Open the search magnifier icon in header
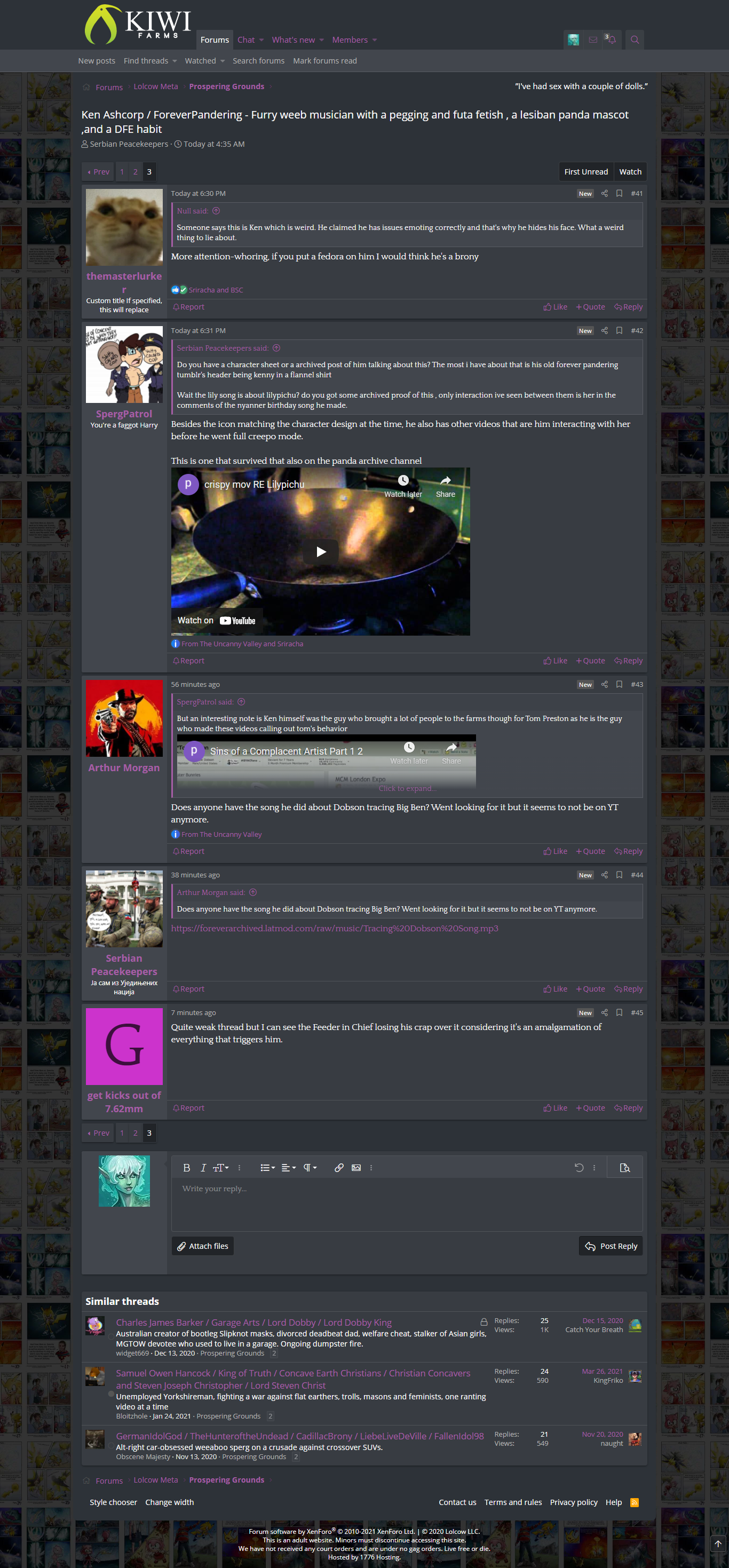 point(635,39)
